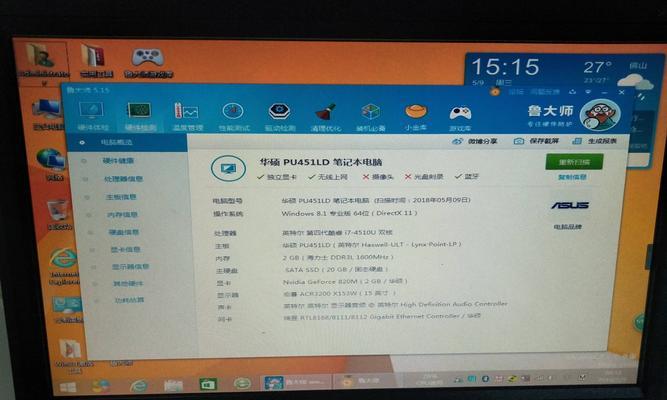Click the 复制信息 copy info link
Image resolution: width=667 pixels, height=400 pixels.
[573, 177]
